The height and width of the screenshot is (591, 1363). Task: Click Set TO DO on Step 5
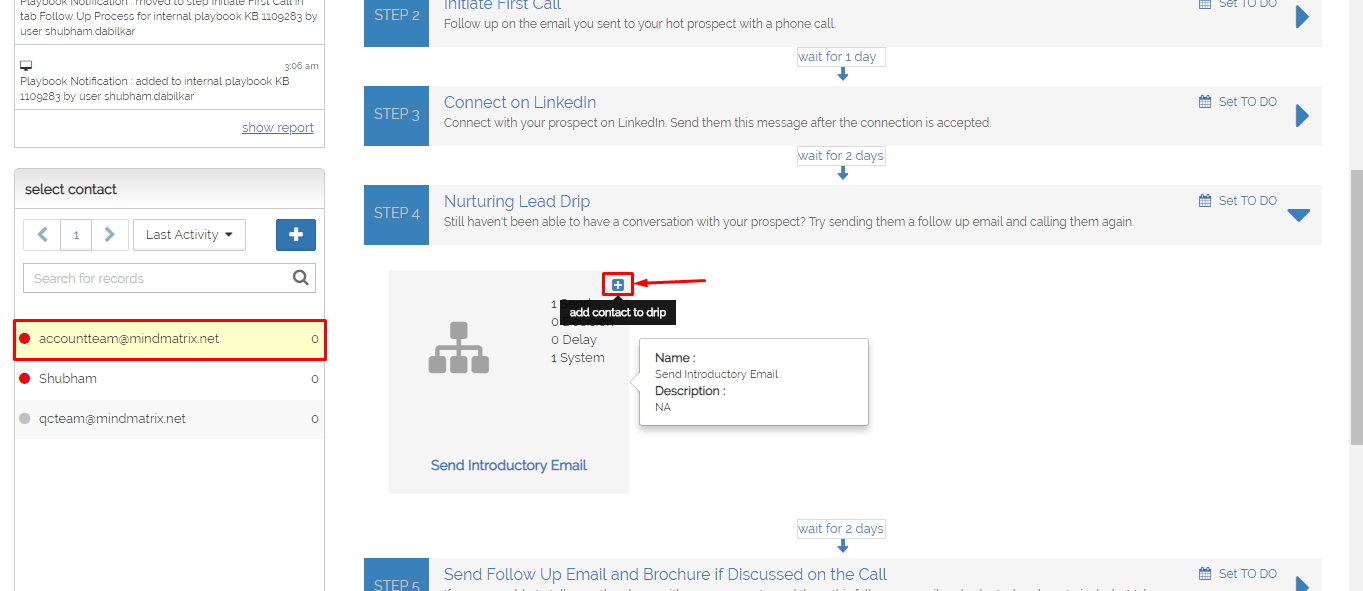1247,574
